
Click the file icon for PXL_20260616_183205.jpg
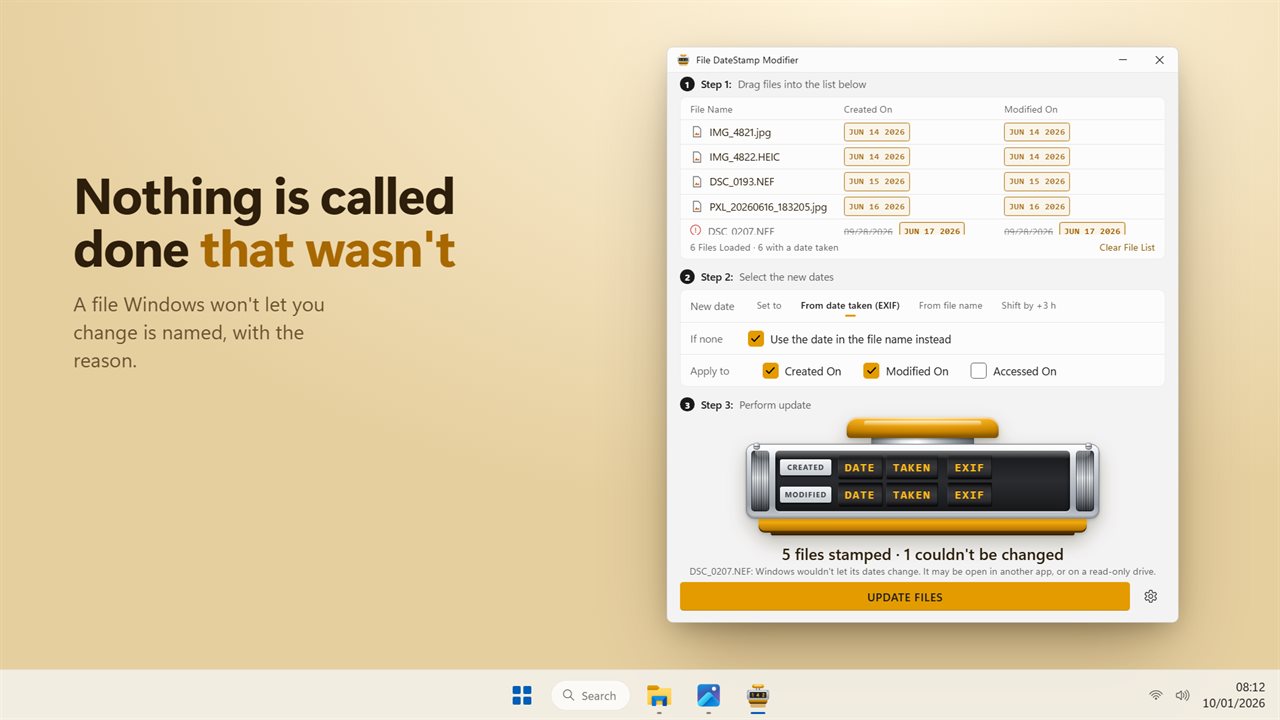[x=697, y=207]
